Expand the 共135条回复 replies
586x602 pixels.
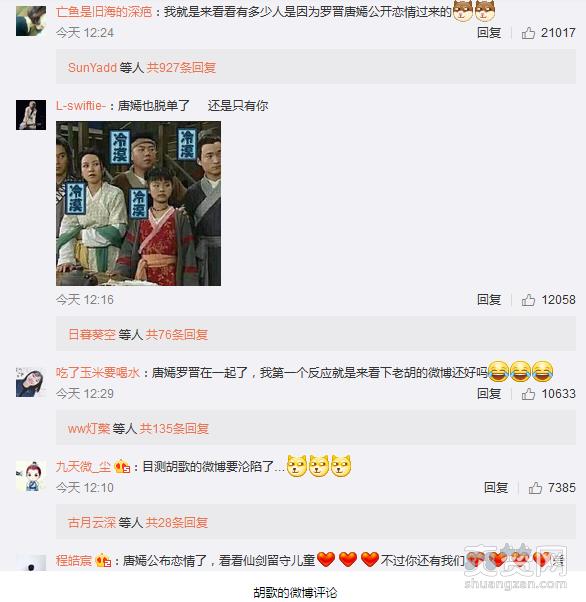pyautogui.click(x=174, y=428)
